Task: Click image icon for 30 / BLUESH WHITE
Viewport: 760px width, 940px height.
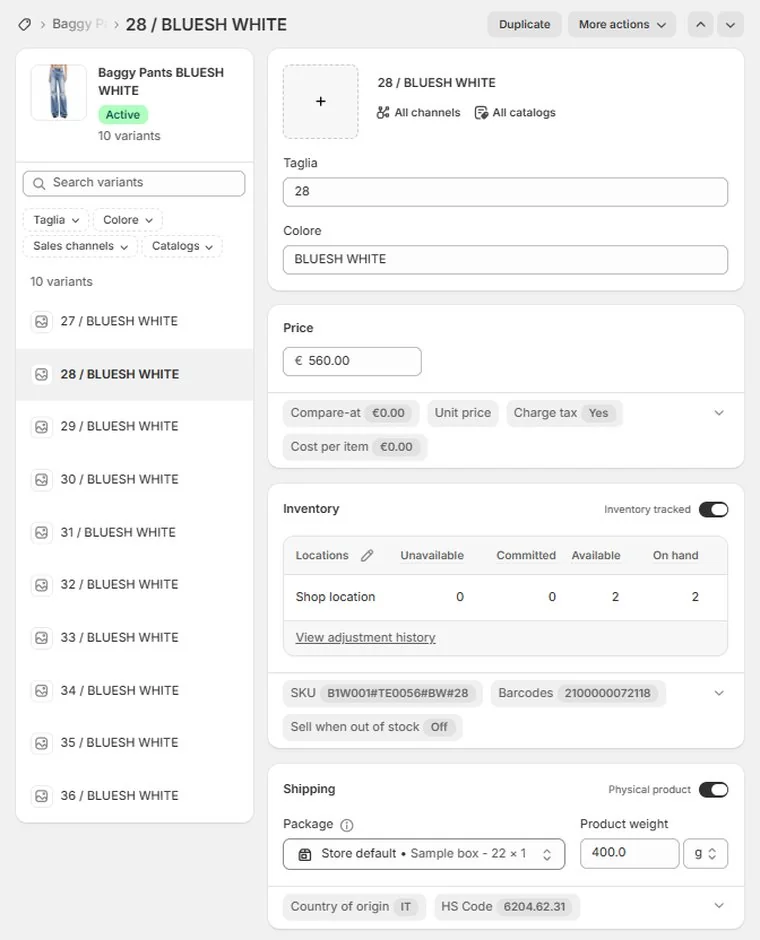Action: coord(41,480)
